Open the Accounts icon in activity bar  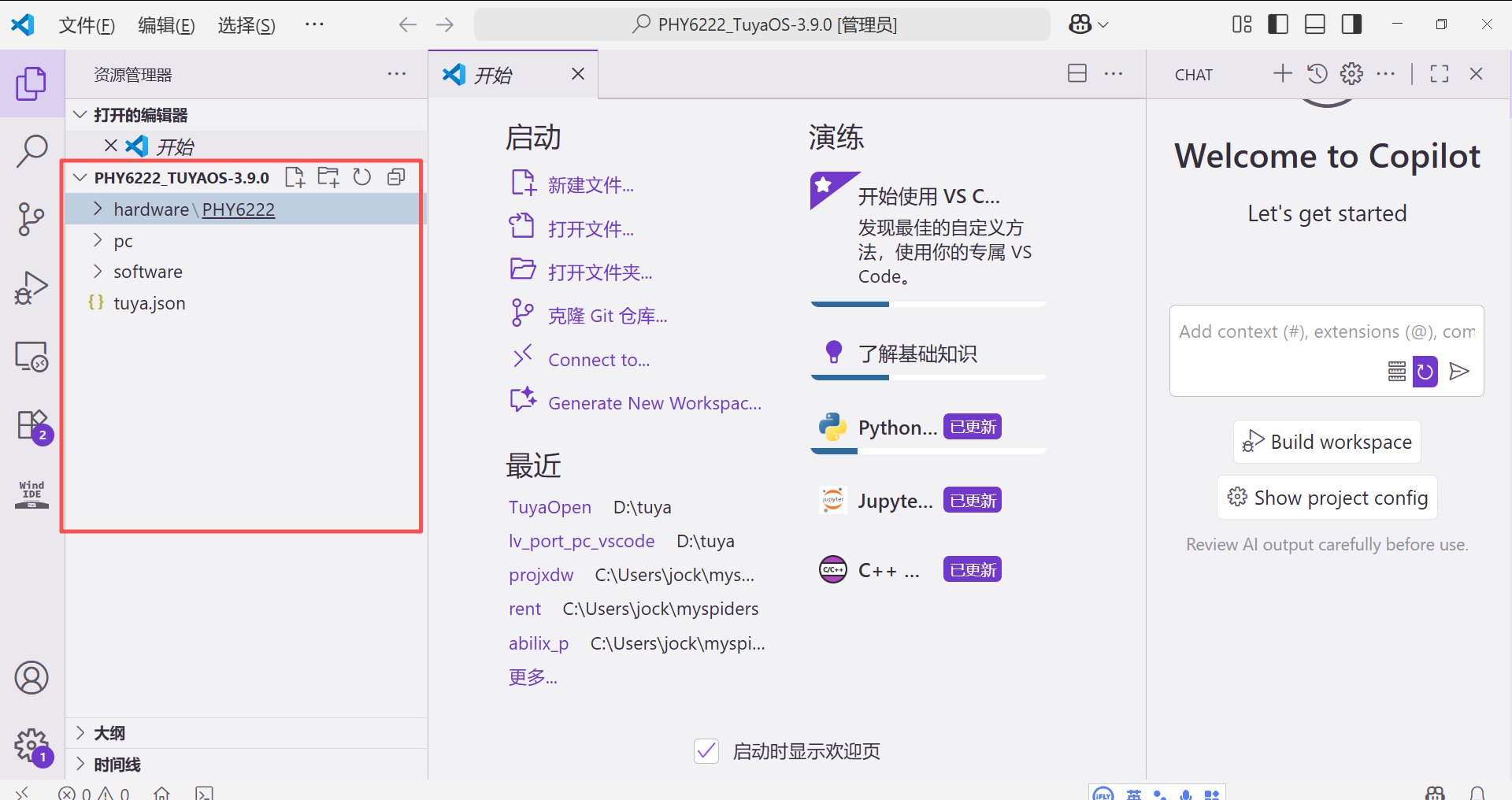coord(31,677)
